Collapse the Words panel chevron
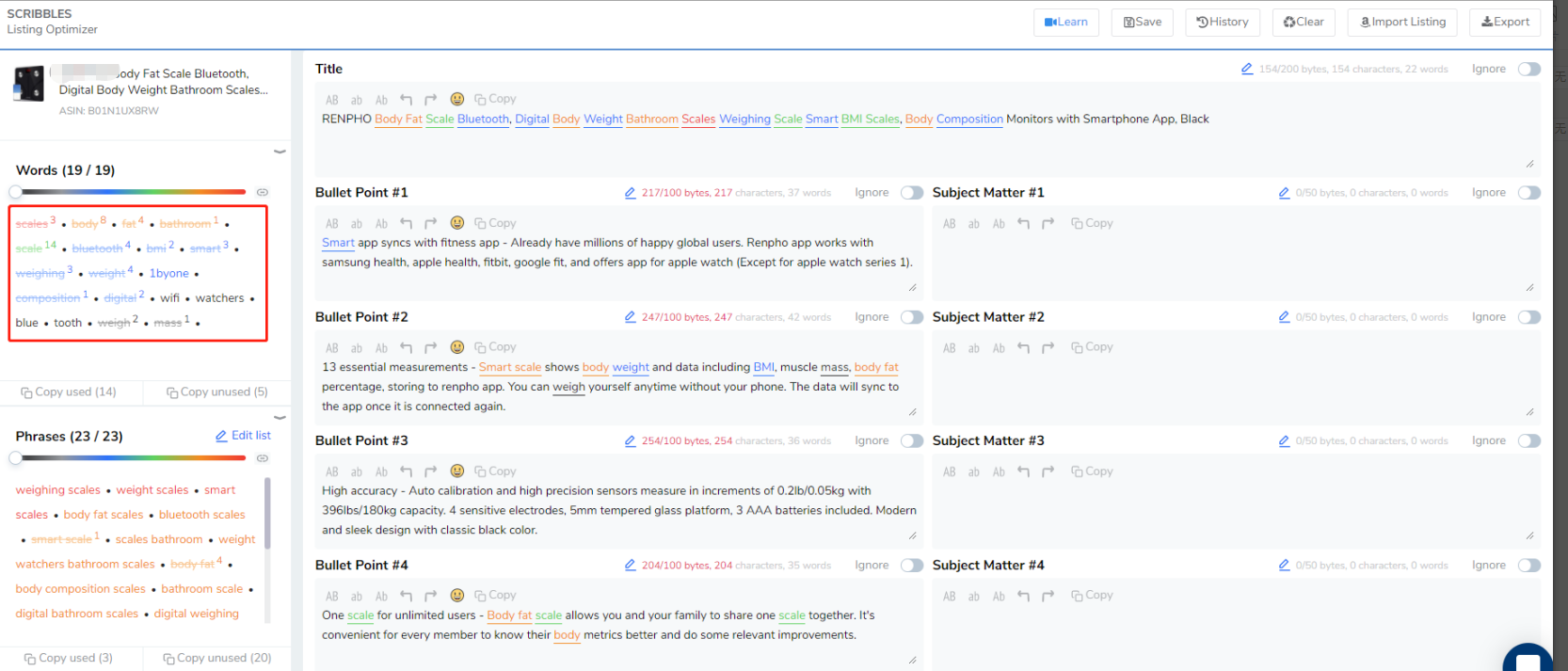The width and height of the screenshot is (1568, 671). [280, 151]
